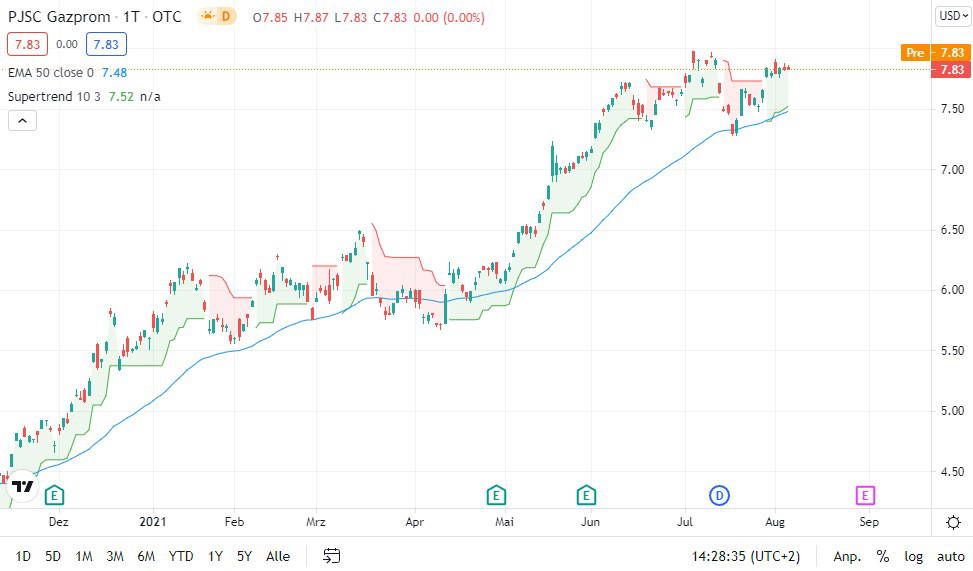This screenshot has width=973, height=571.
Task: Select the EMA 50 close indicator label
Action: (x=51, y=73)
